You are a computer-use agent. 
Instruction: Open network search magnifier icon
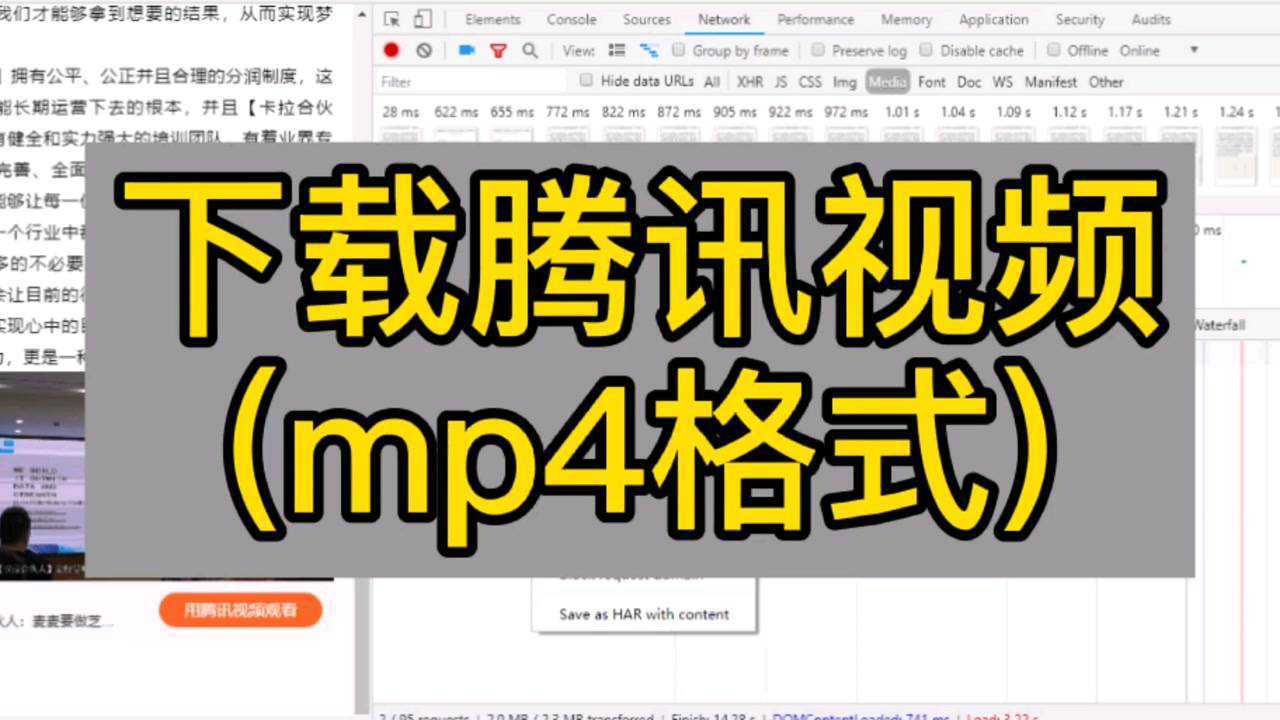click(530, 50)
